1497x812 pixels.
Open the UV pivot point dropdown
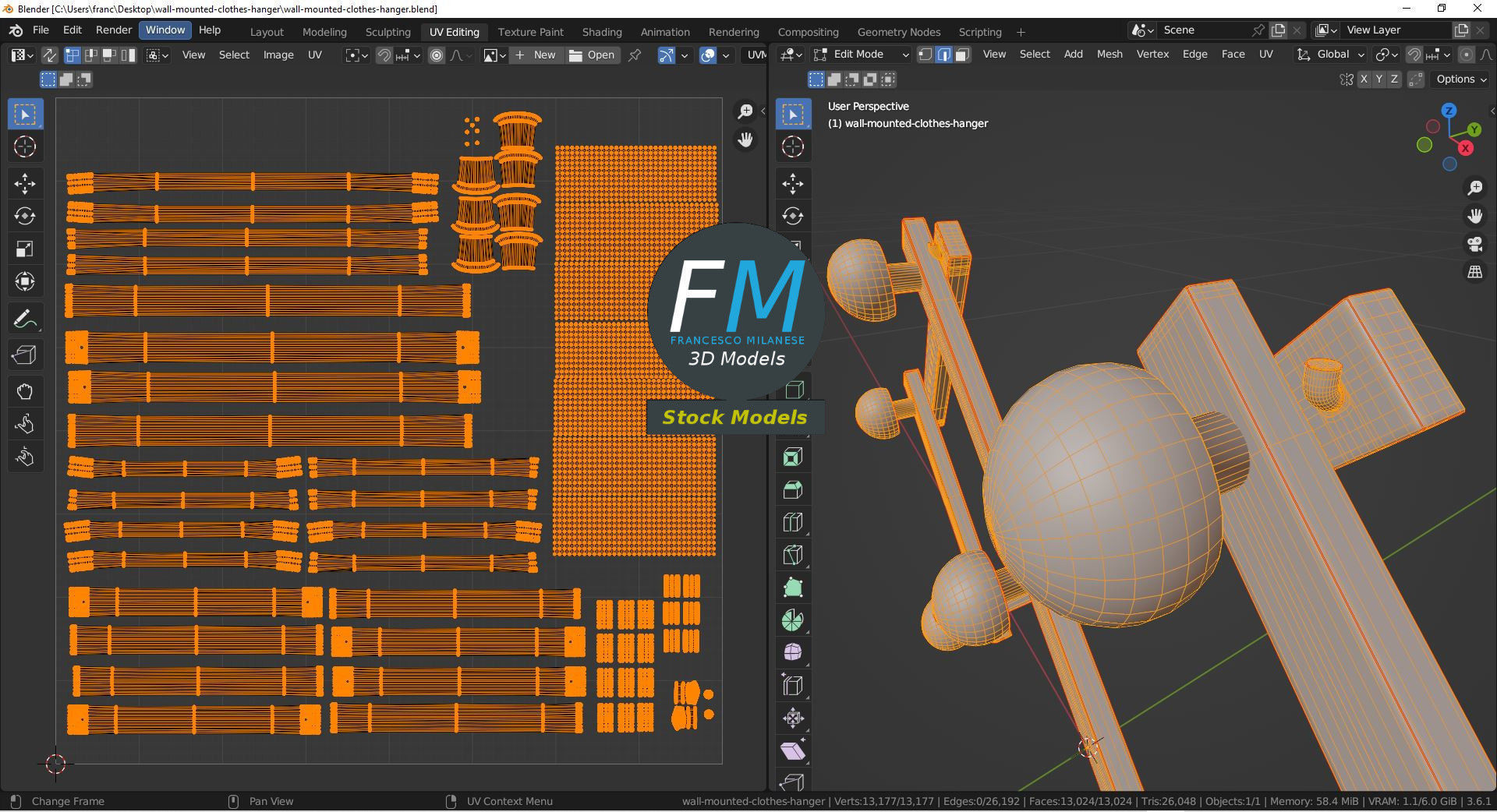click(x=356, y=55)
